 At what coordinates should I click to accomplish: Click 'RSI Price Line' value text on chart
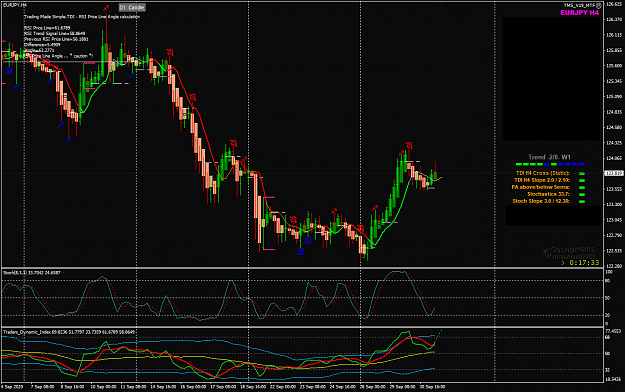pyautogui.click(x=47, y=28)
